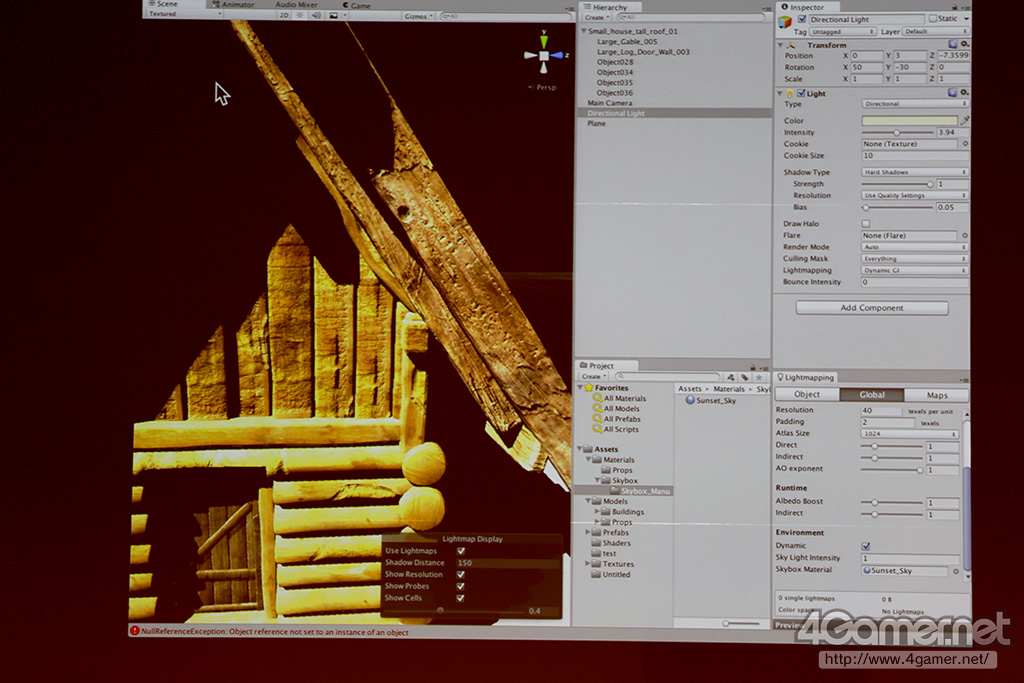Expand the Prefabs folder in Project

(589, 532)
